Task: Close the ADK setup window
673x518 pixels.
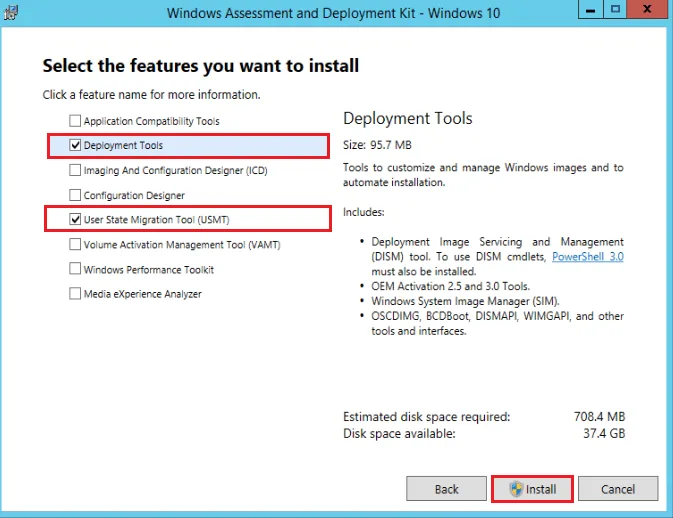Action: tap(647, 9)
